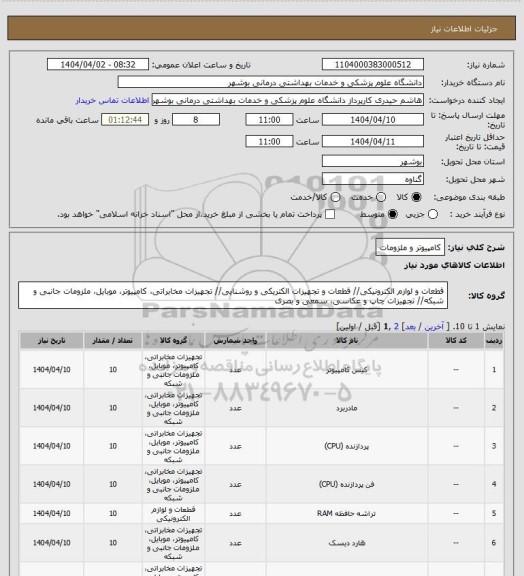Open the اطلاعات تماس خریدار link

(x=112, y=101)
